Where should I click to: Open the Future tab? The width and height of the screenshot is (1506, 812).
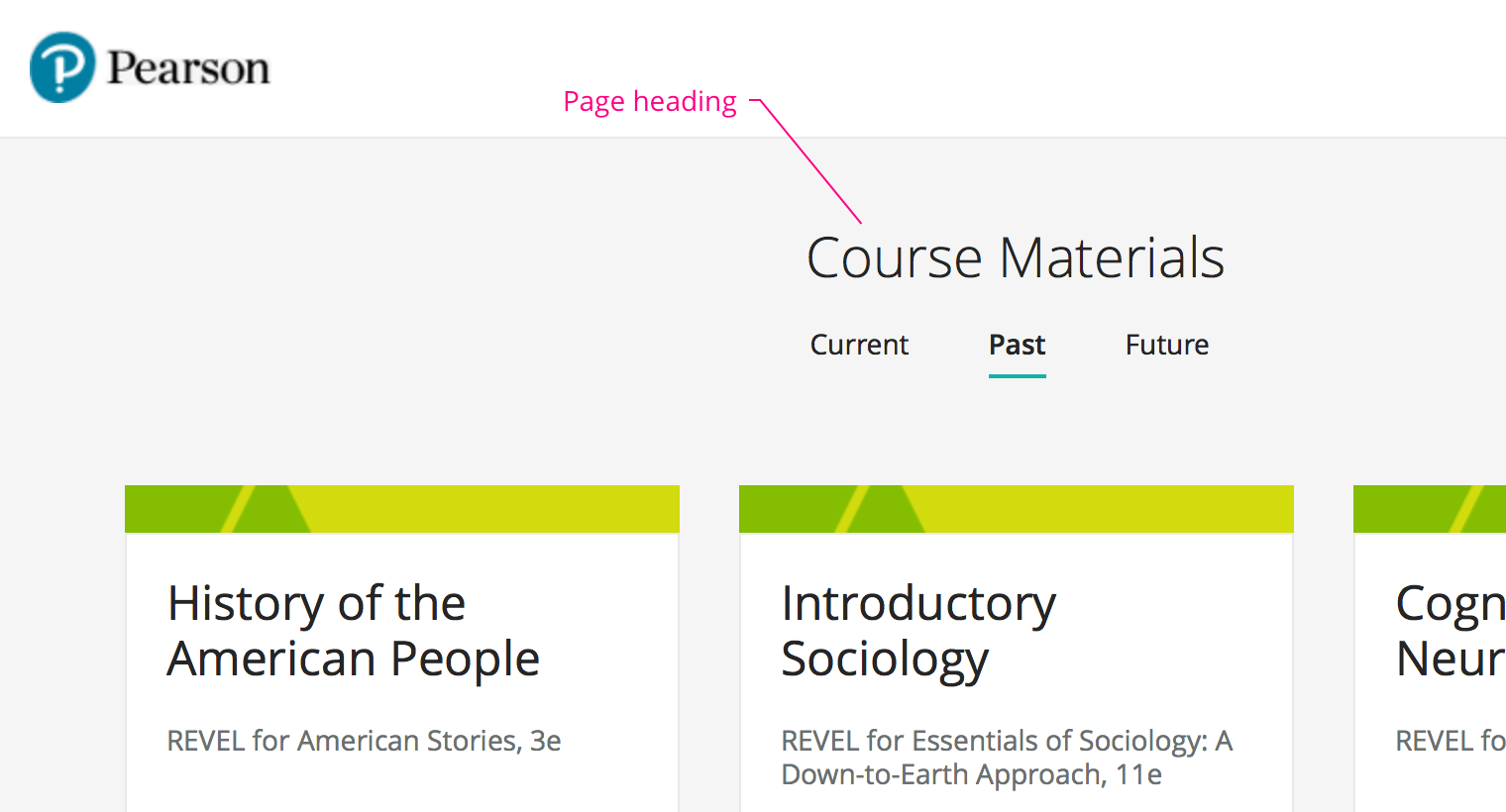point(1166,345)
